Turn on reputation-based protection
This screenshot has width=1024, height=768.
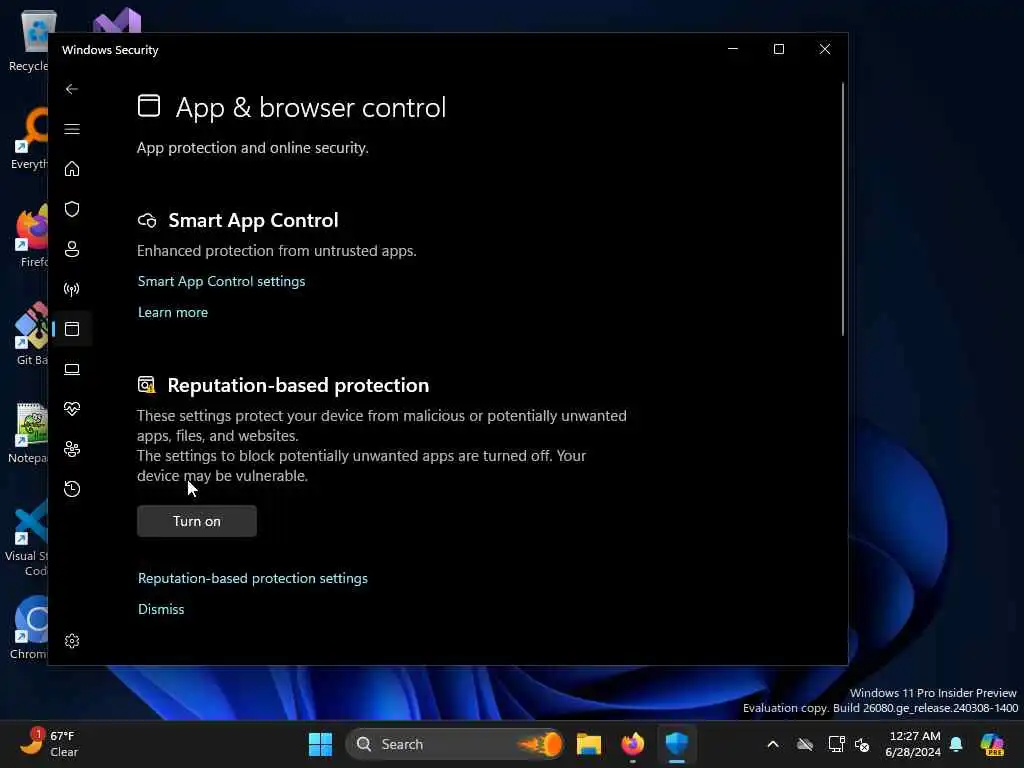tap(197, 521)
